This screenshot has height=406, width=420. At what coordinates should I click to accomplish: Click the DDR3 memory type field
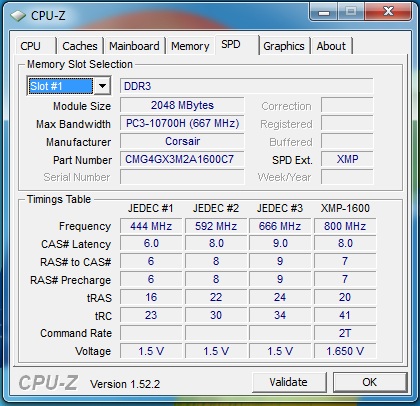pyautogui.click(x=246, y=86)
